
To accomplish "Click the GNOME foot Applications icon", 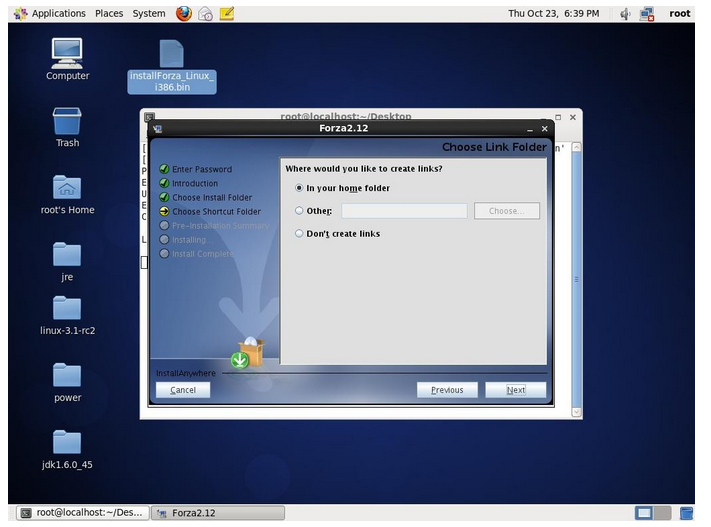I will point(20,14).
